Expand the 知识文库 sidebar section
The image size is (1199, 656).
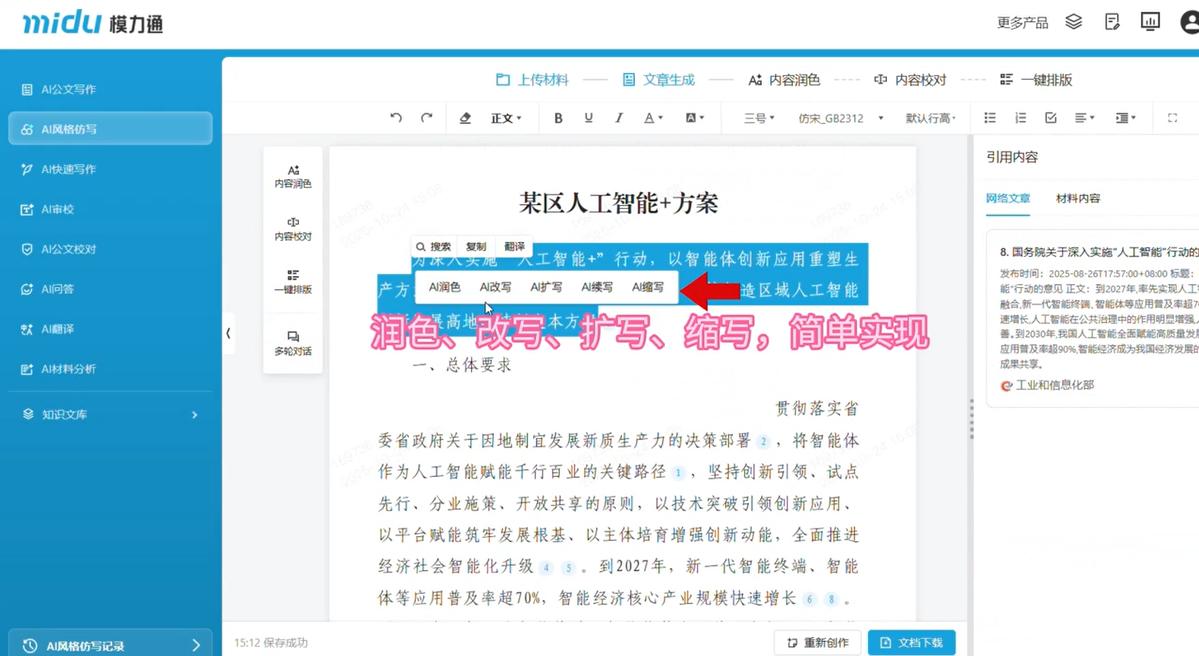[x=110, y=414]
